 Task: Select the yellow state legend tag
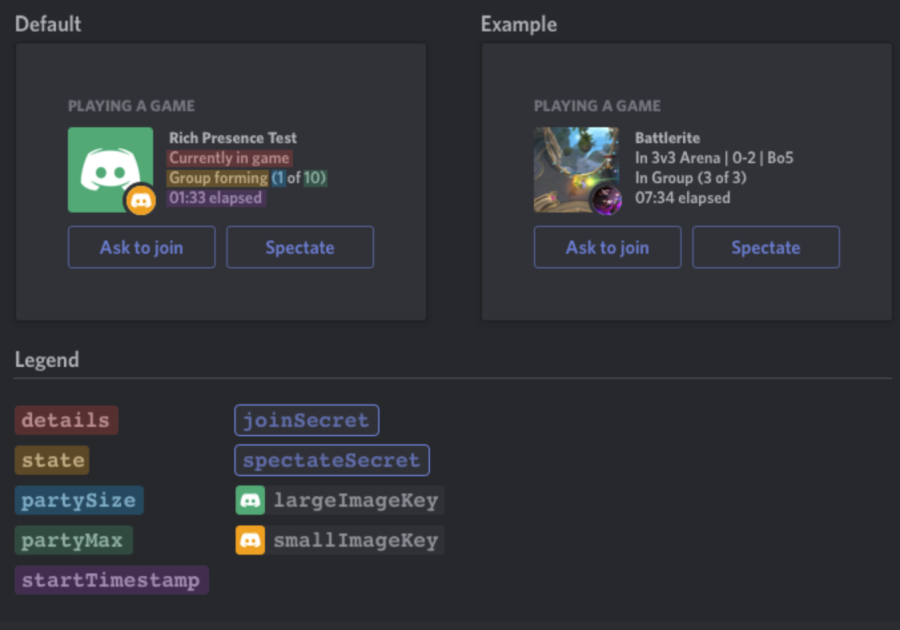pos(52,460)
